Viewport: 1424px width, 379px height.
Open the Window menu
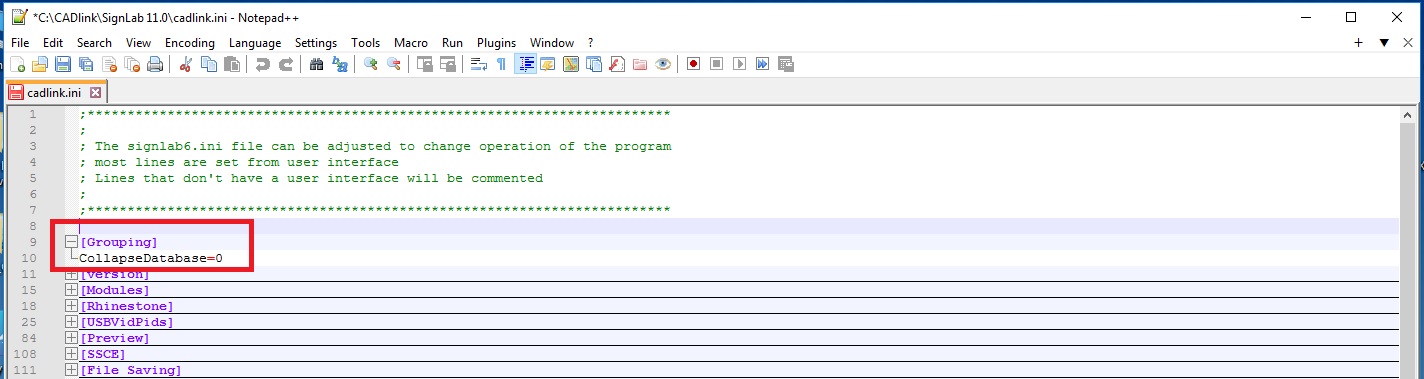click(x=552, y=43)
